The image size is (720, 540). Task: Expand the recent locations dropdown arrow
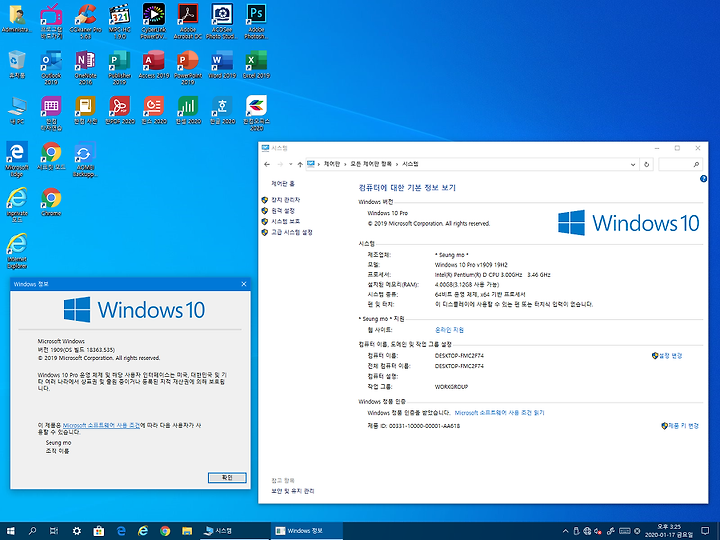[290, 164]
